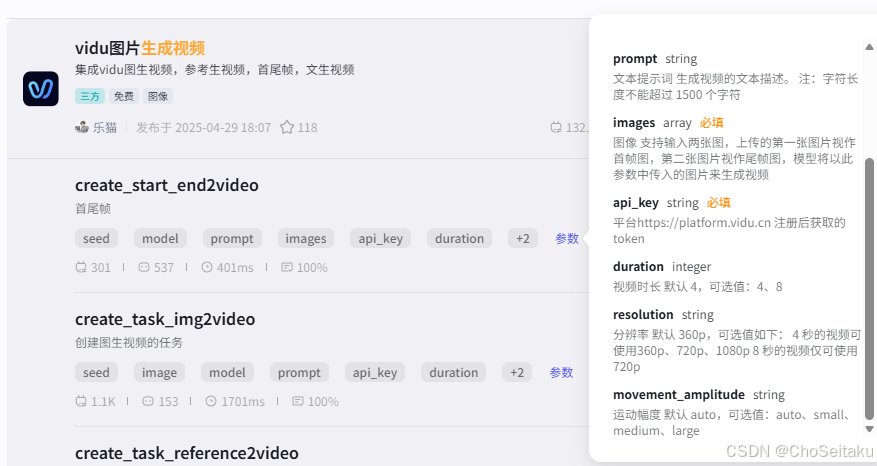The width and height of the screenshot is (877, 466).
Task: Click the duration tag under create_task_img2video
Action: click(x=454, y=373)
